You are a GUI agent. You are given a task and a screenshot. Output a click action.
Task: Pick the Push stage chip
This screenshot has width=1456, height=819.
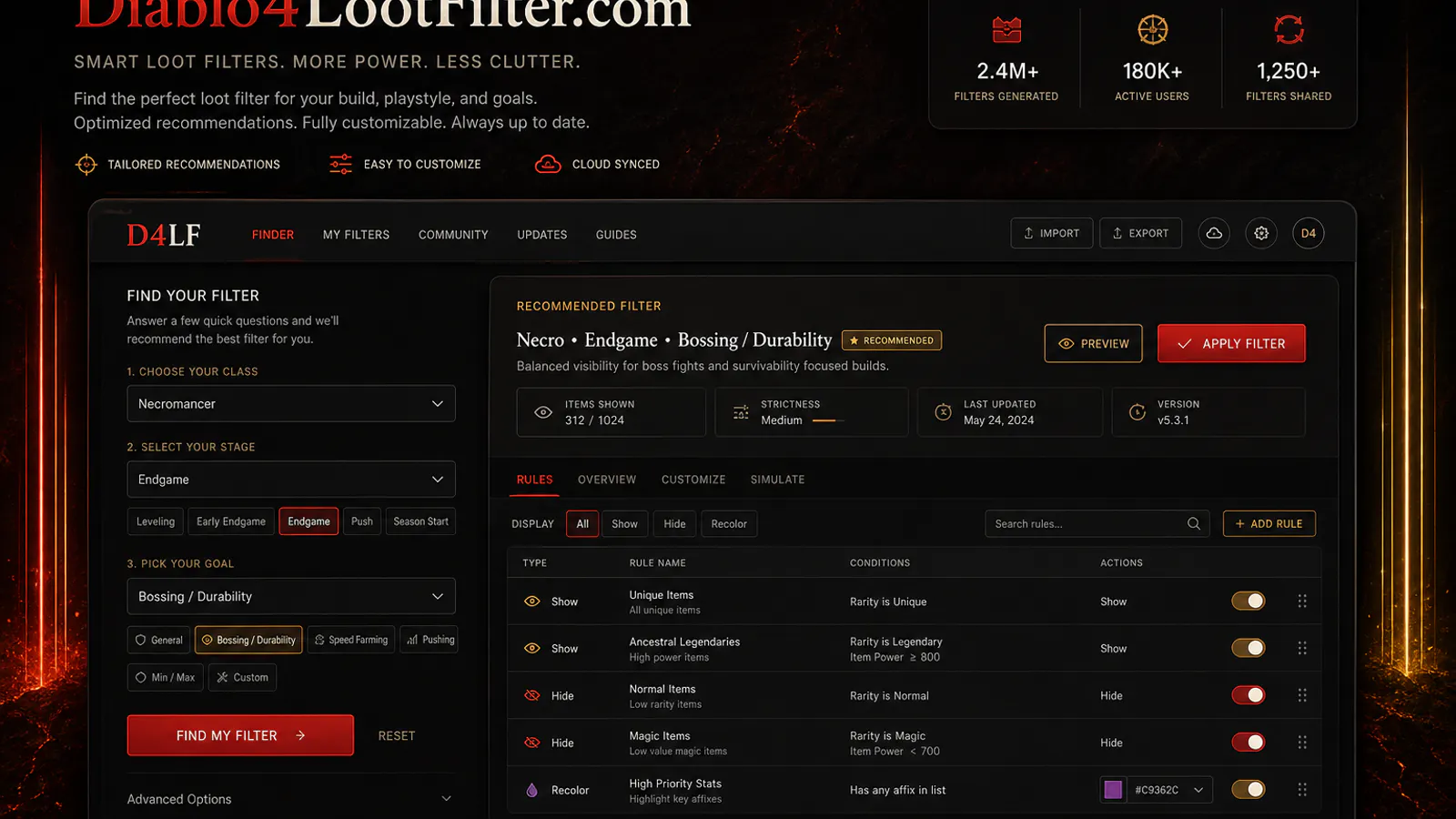coord(362,521)
